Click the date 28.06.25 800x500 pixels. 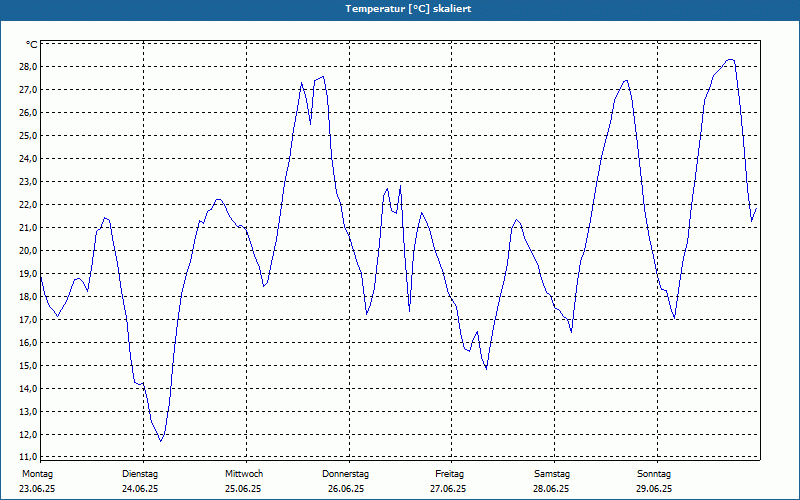551,489
